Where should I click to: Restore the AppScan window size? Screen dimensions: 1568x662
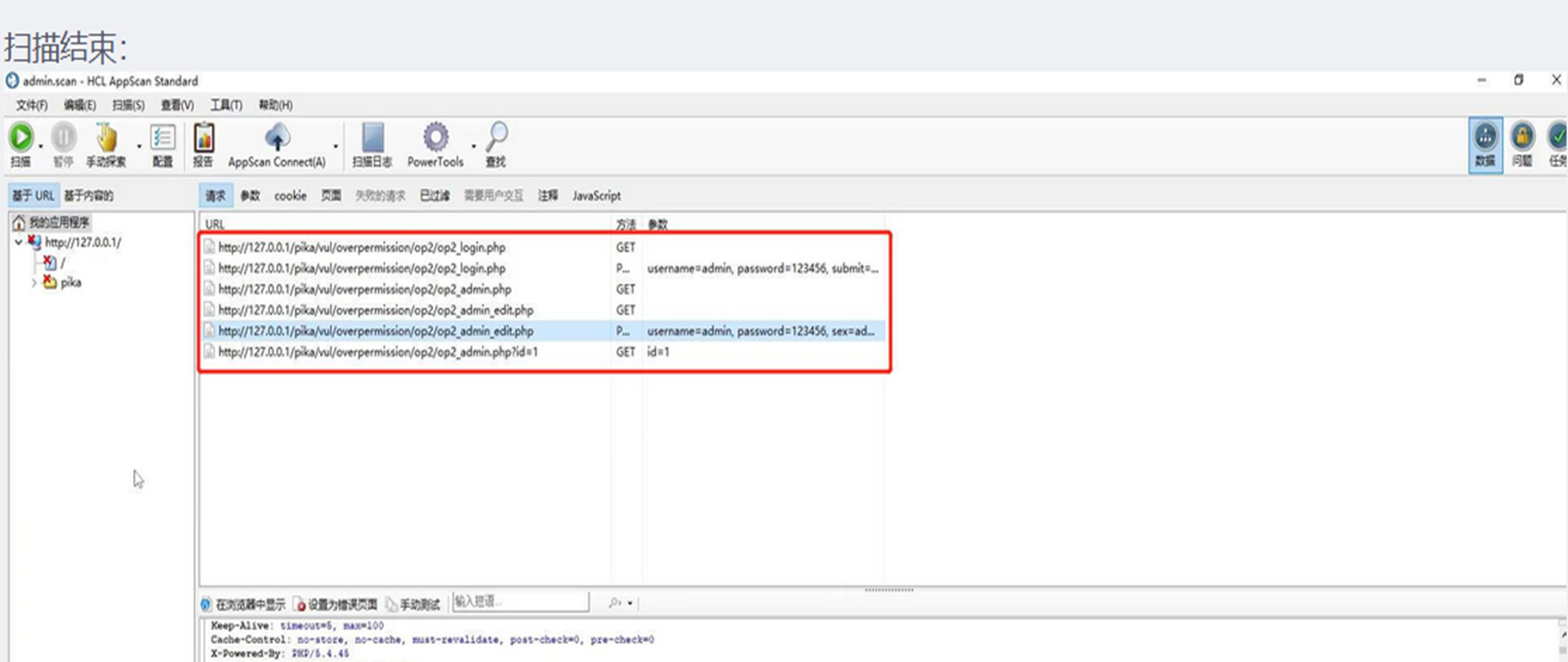1519,80
